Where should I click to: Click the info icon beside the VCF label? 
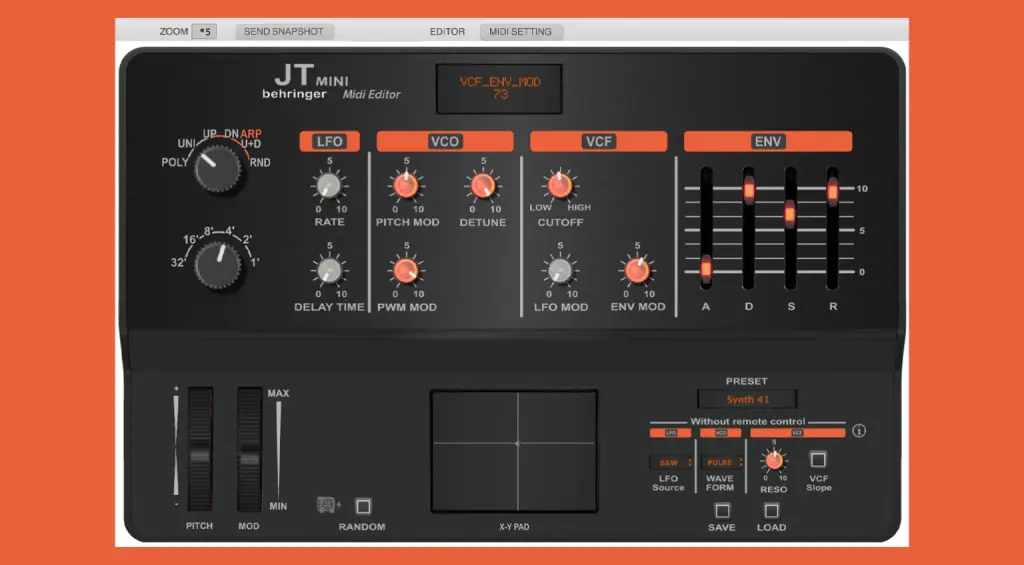pyautogui.click(x=859, y=432)
